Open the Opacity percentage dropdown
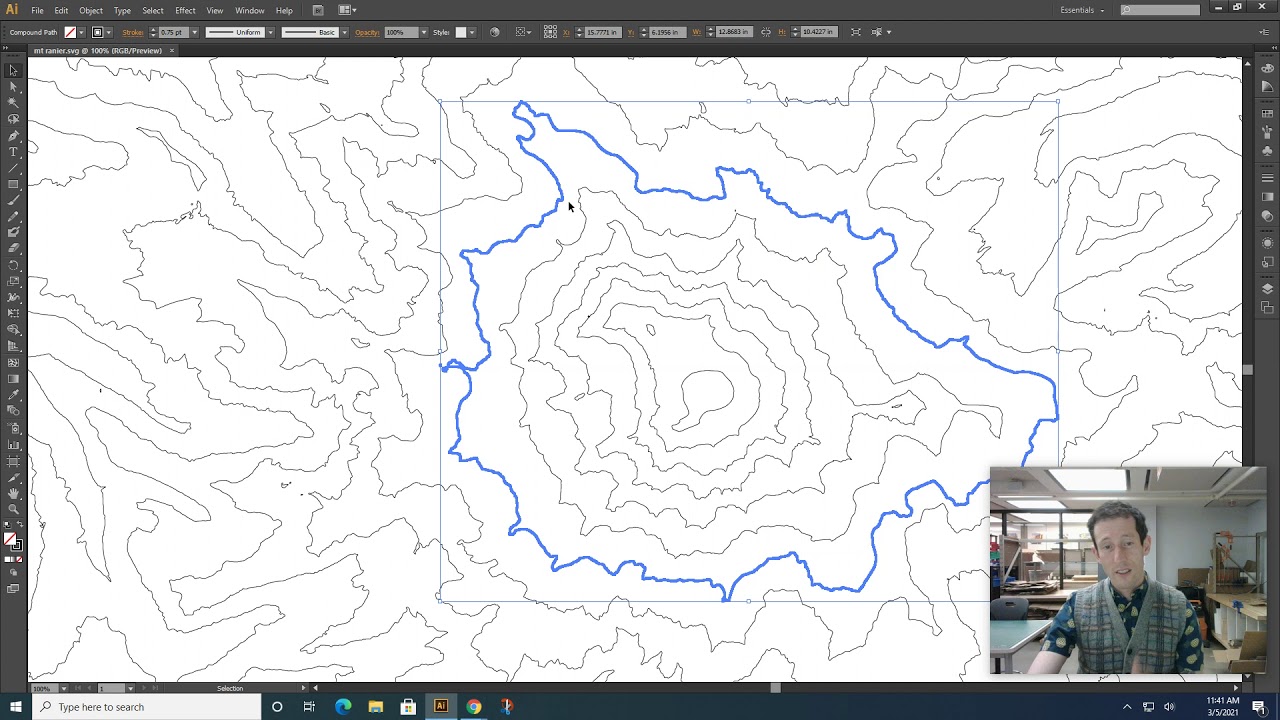 click(x=423, y=32)
